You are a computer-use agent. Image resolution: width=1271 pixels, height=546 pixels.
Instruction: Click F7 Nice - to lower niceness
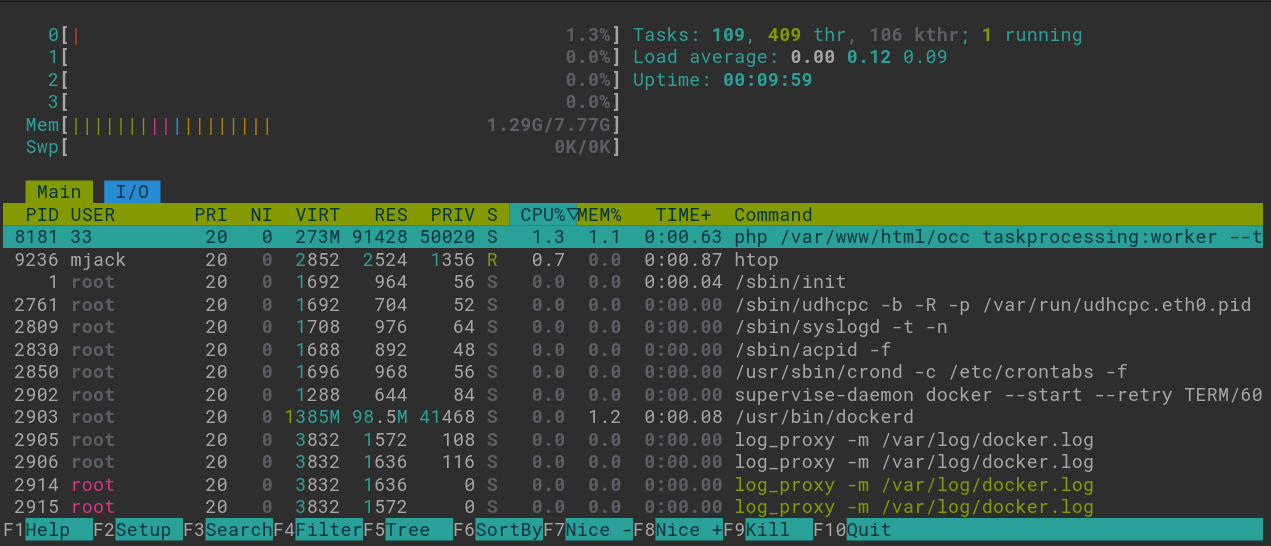coord(588,530)
